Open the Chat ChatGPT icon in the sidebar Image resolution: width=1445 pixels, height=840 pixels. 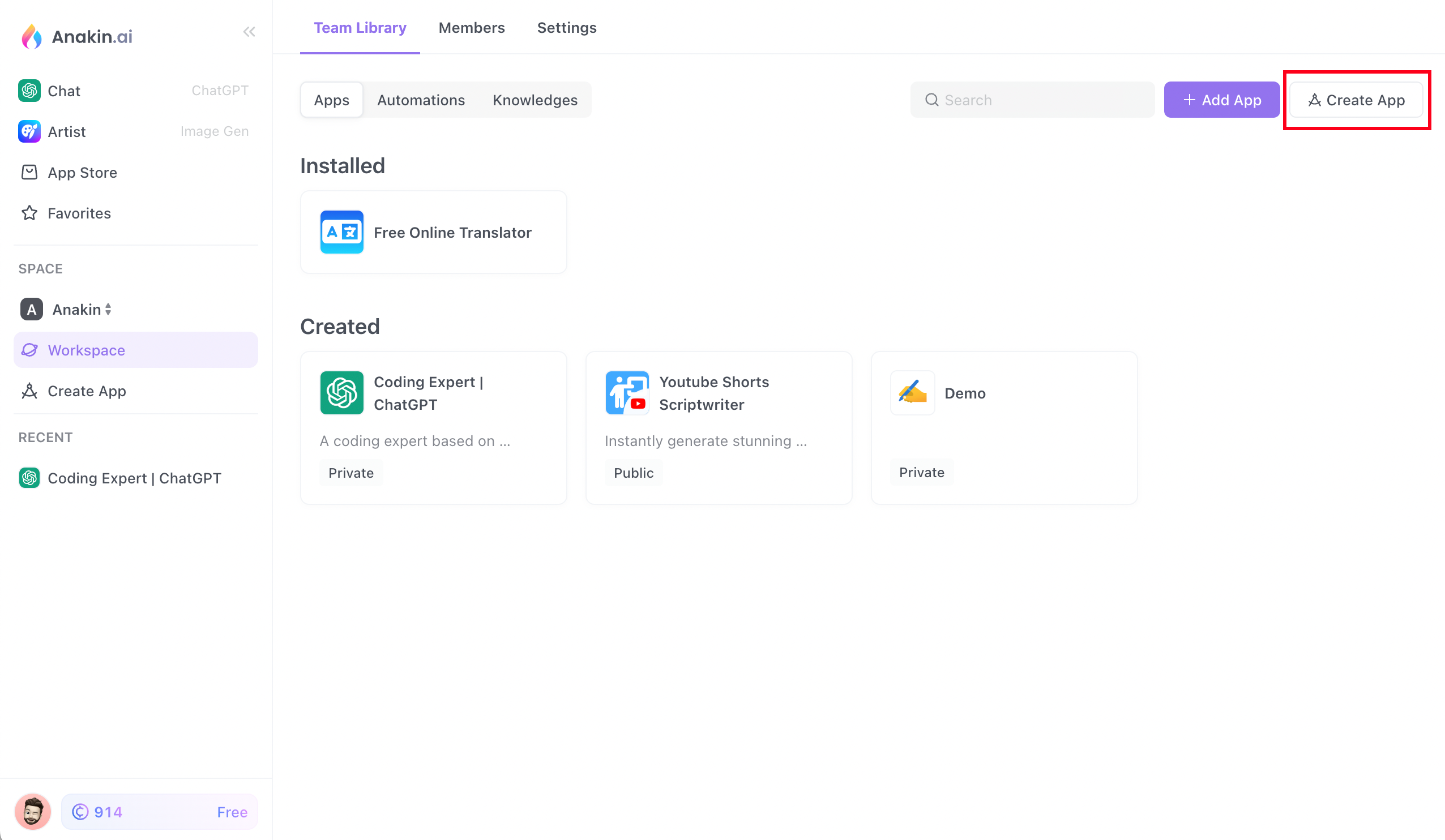pos(29,91)
